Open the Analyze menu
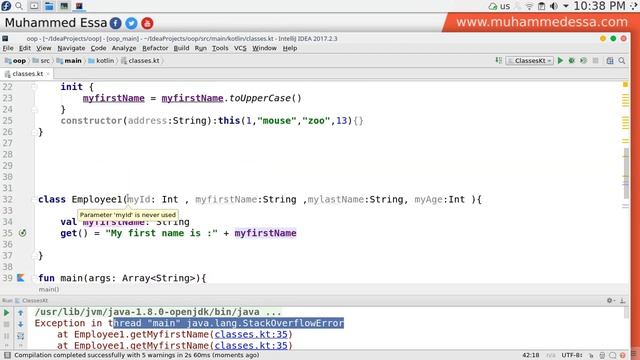640x360 pixels. pos(124,48)
